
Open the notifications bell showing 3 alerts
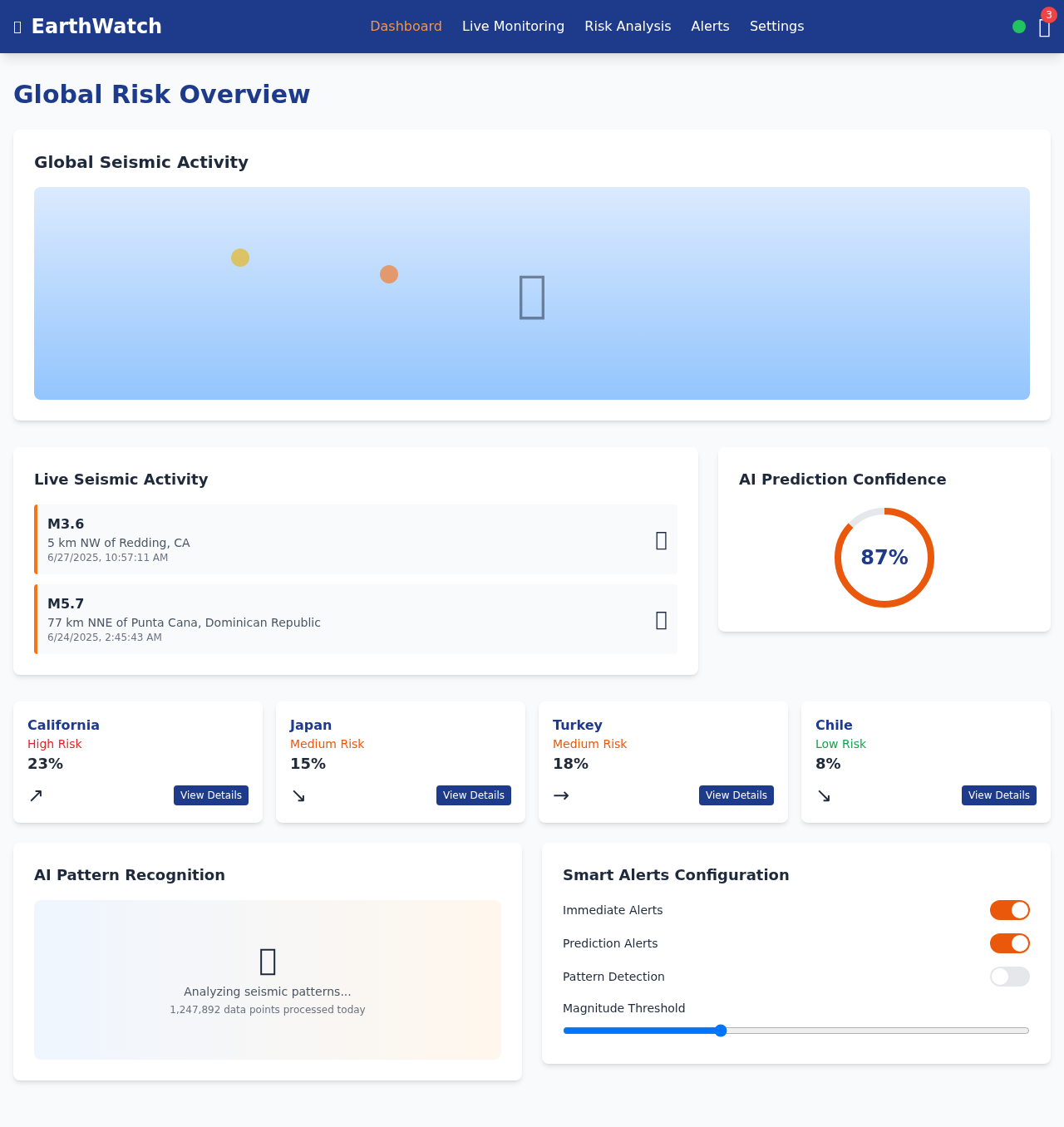[1043, 26]
